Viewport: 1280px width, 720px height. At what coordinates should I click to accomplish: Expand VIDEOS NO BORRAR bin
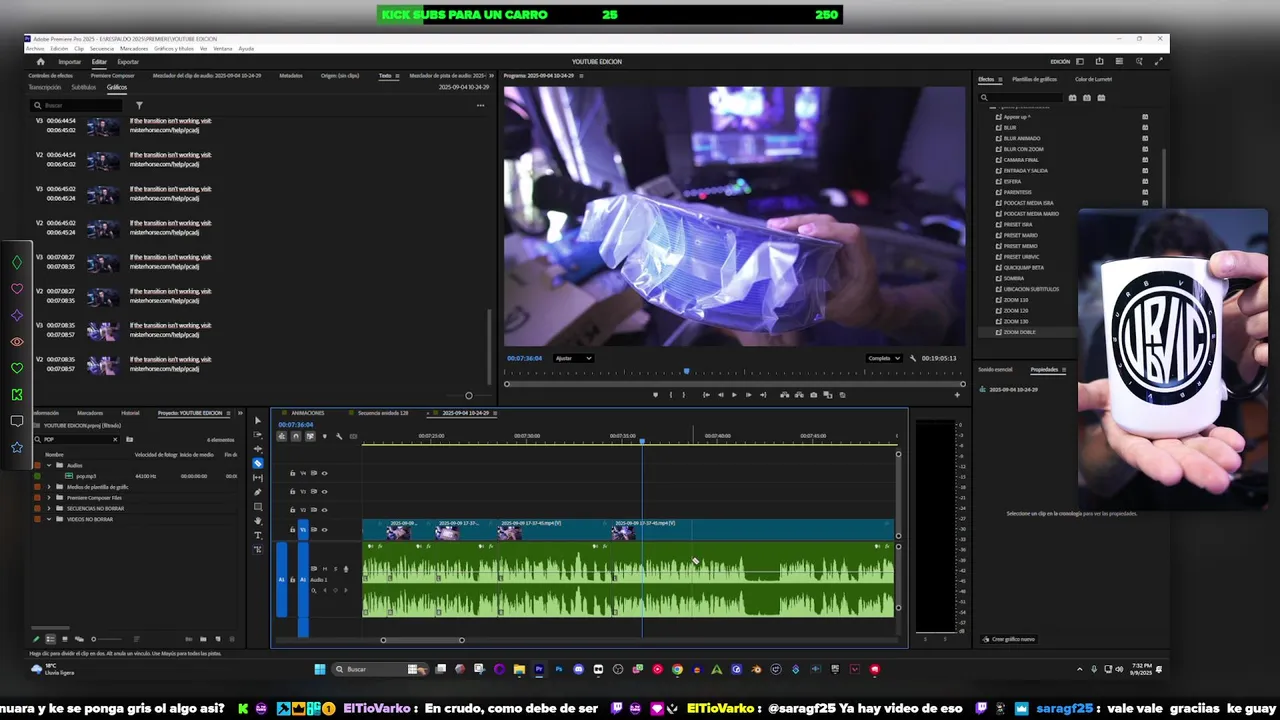49,519
